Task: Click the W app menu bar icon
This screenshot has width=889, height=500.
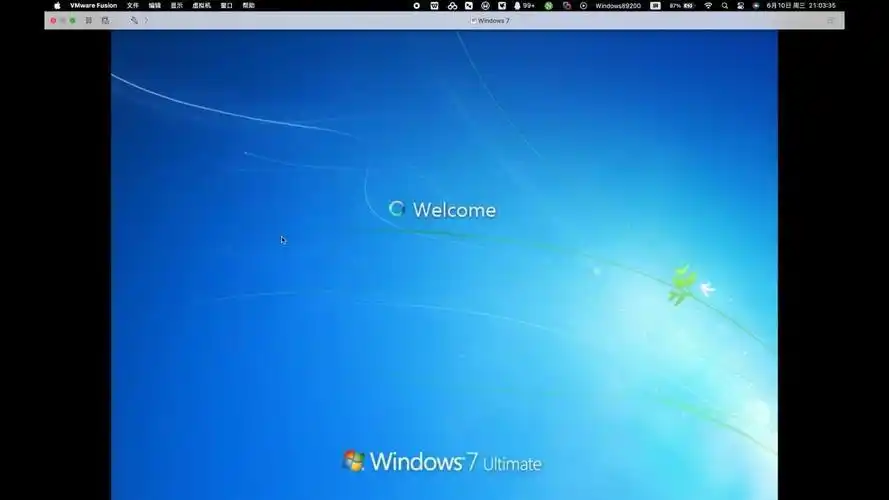Action: click(x=434, y=6)
